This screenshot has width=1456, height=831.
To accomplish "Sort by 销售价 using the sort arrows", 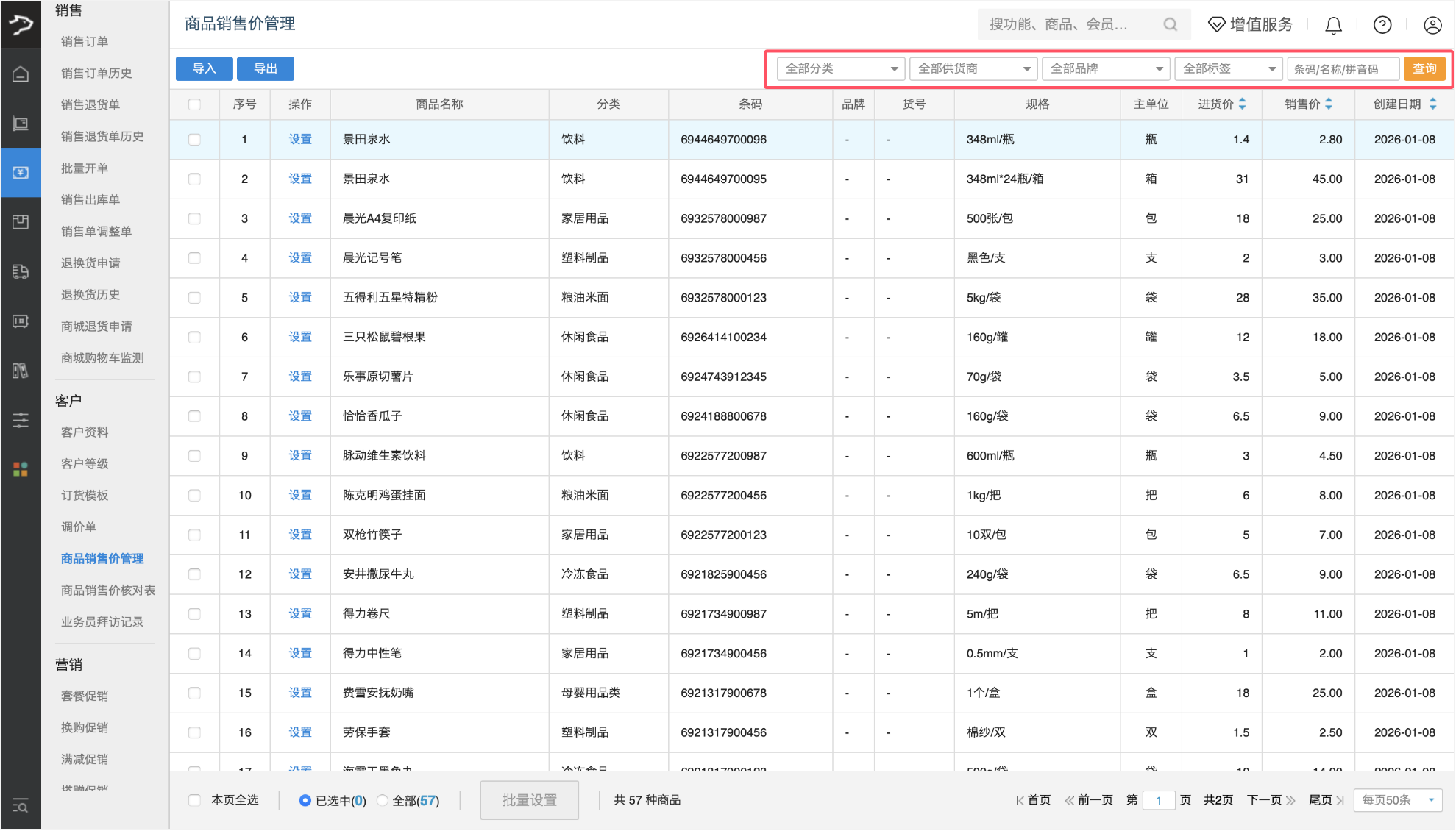I will pos(1328,104).
